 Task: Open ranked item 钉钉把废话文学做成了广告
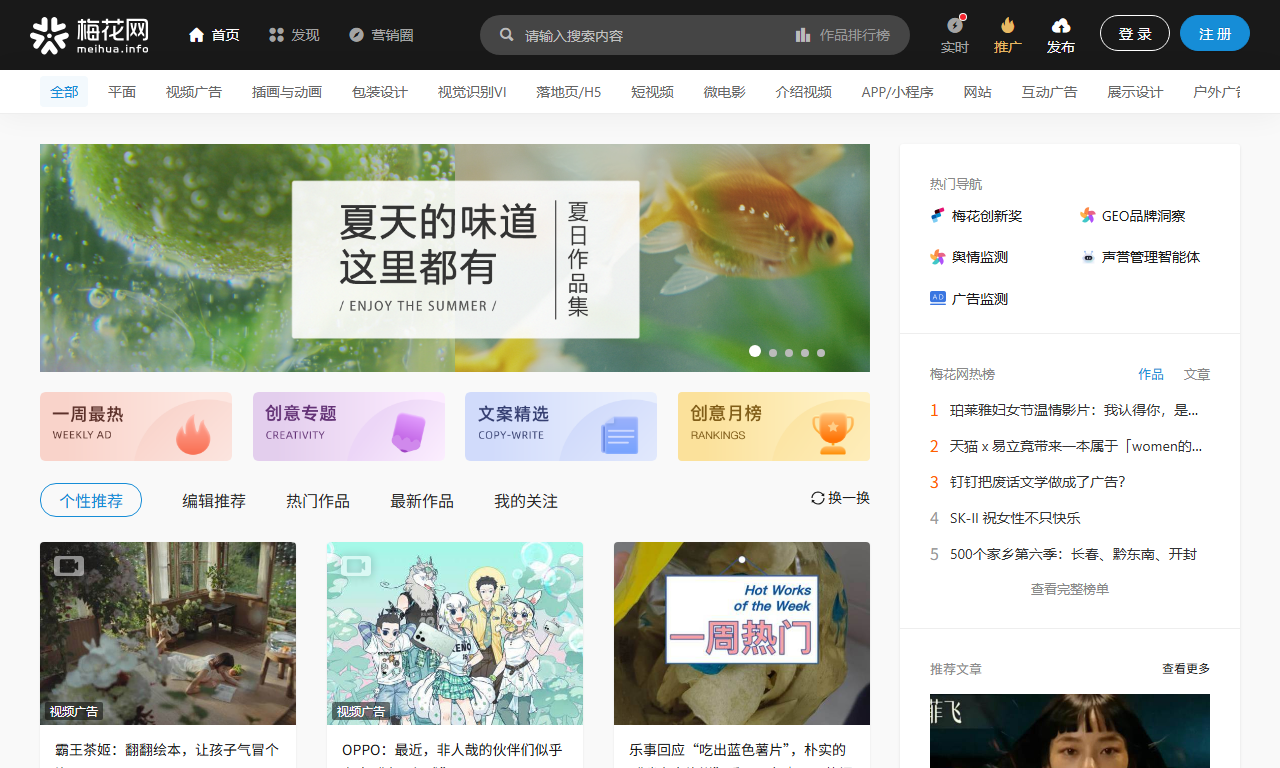coord(1038,482)
